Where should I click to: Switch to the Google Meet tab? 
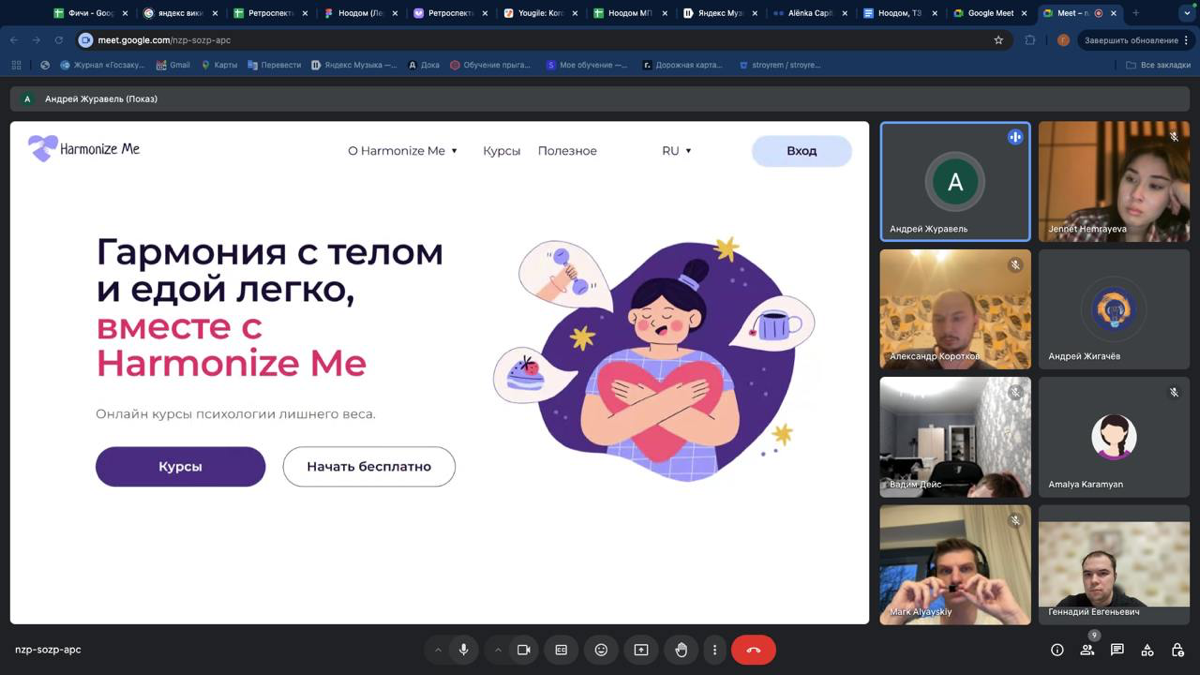pyautogui.click(x=991, y=13)
